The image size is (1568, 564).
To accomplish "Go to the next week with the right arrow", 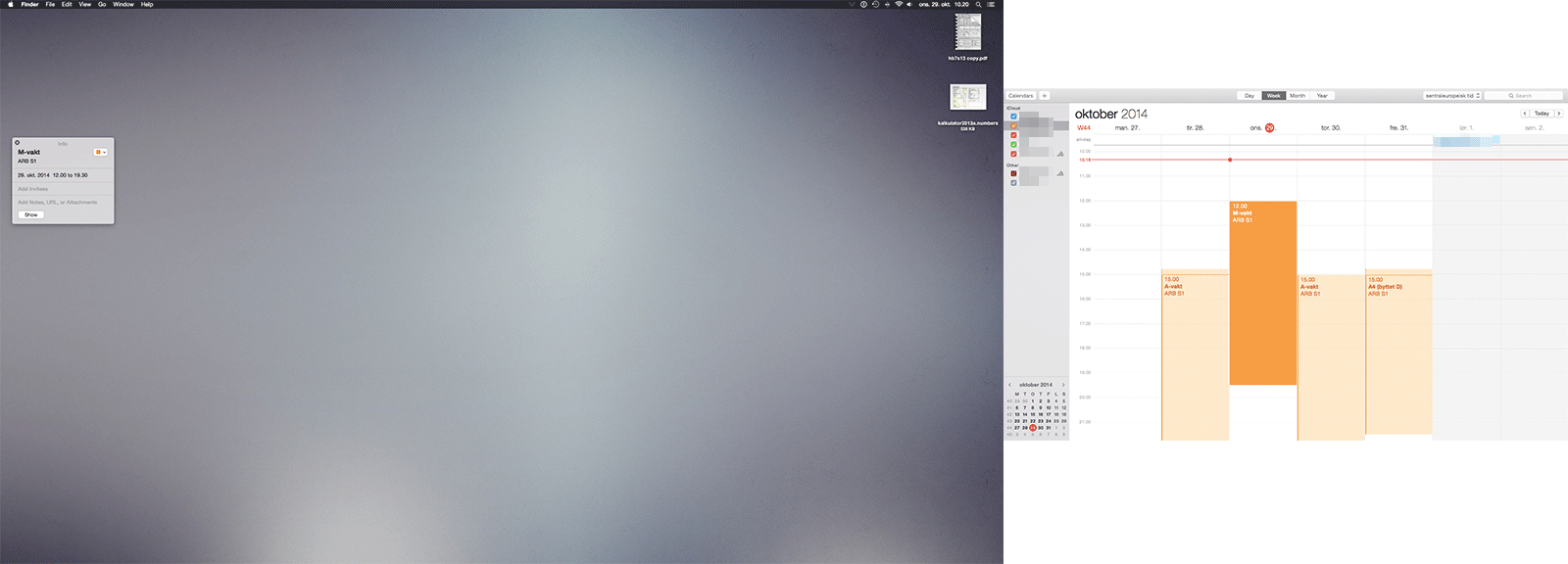I will click(x=1559, y=114).
